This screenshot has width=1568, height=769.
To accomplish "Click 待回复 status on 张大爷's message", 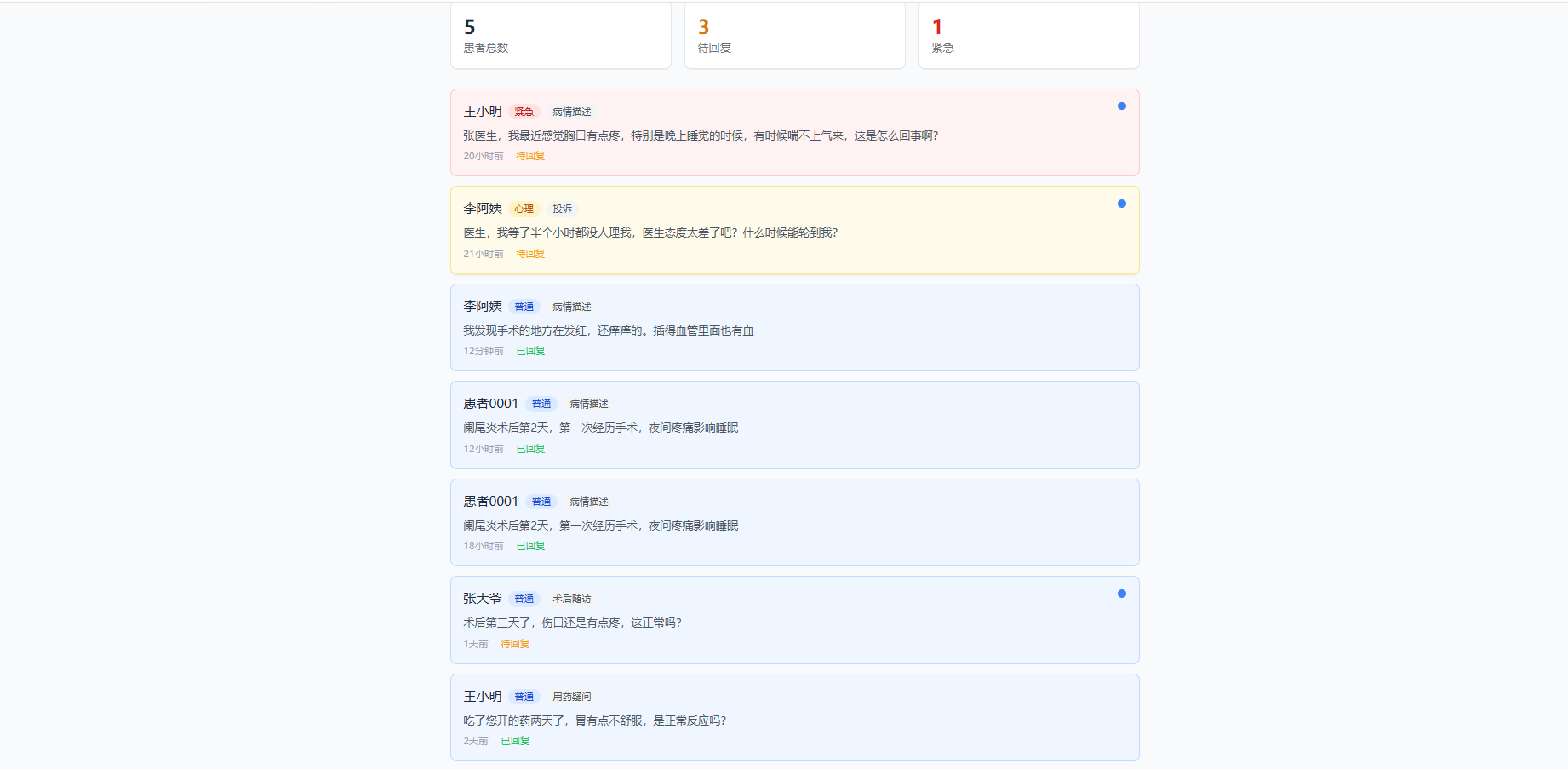I will coord(514,644).
